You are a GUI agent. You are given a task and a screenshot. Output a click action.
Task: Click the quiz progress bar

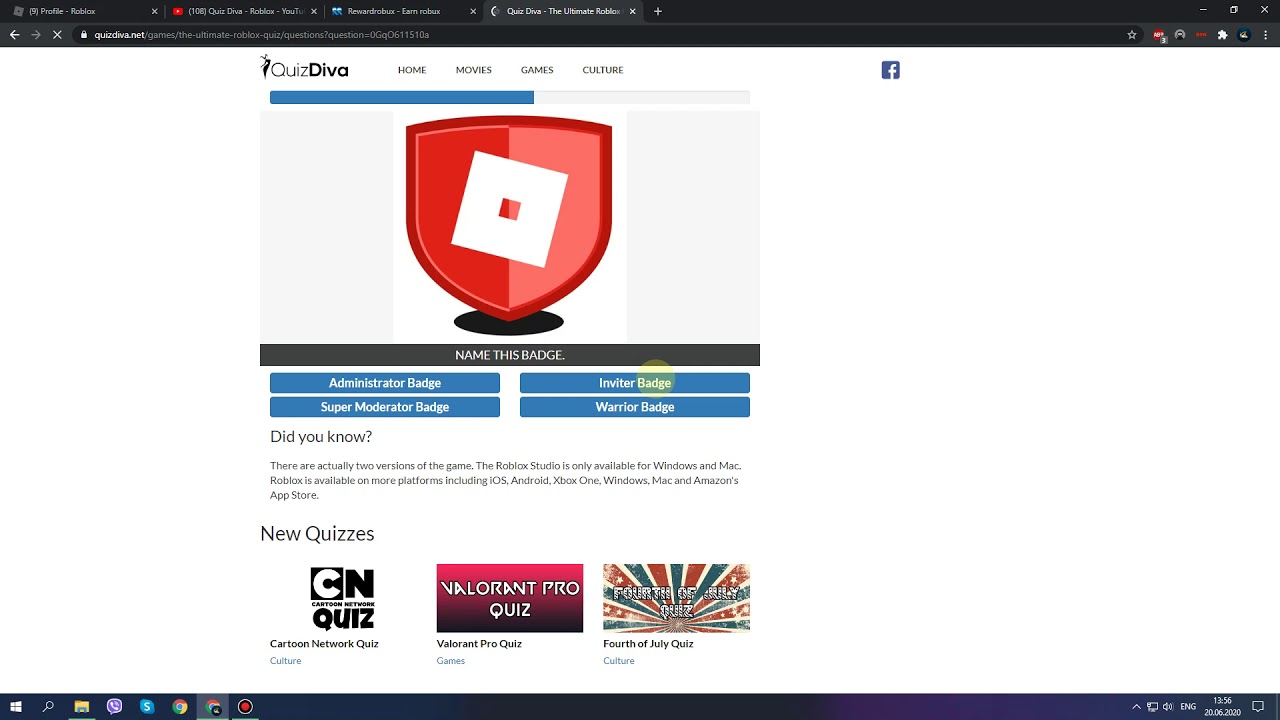[510, 97]
